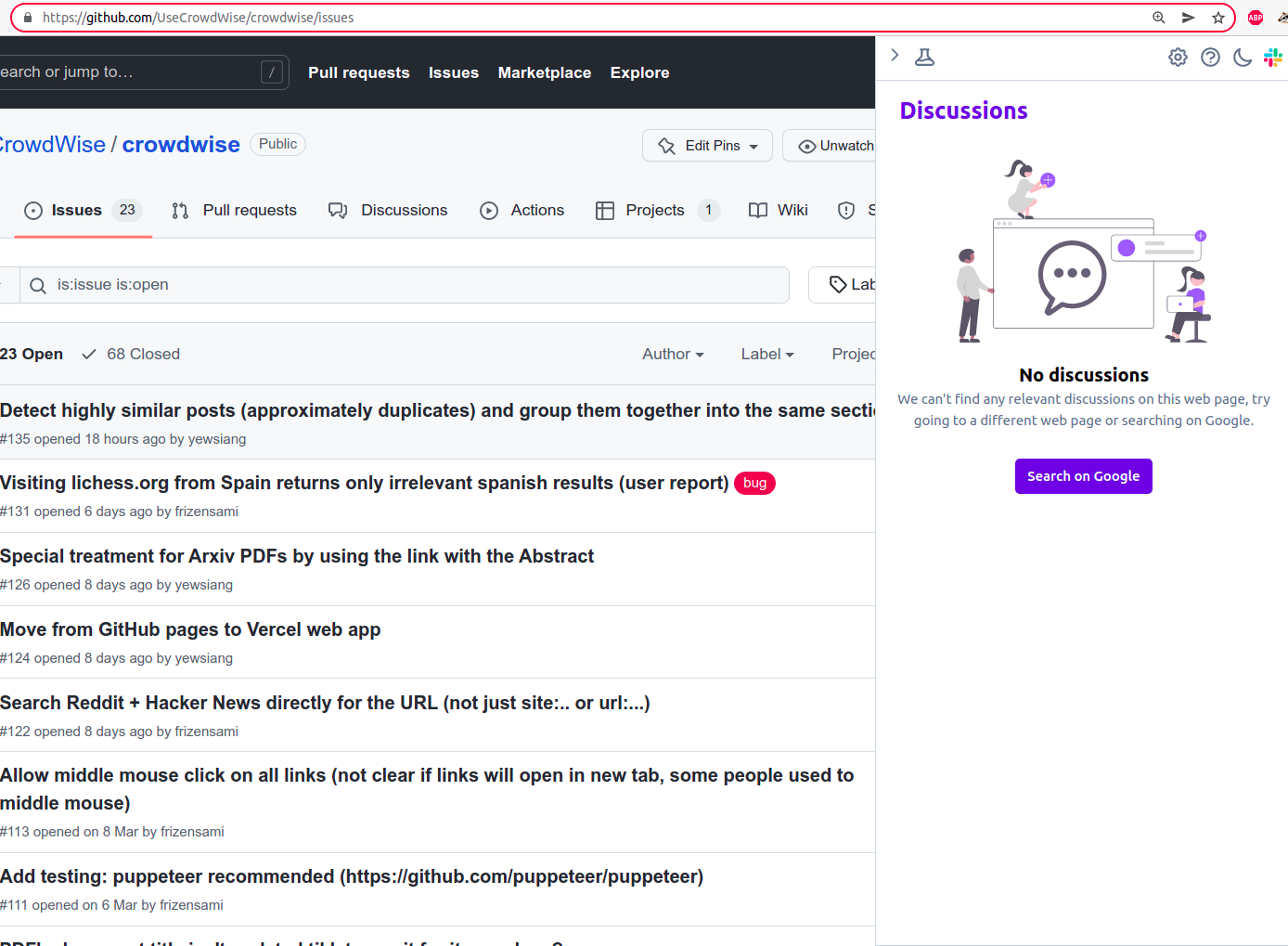Click author yewsiang on issue #126
This screenshot has width=1288, height=946.
click(x=204, y=585)
